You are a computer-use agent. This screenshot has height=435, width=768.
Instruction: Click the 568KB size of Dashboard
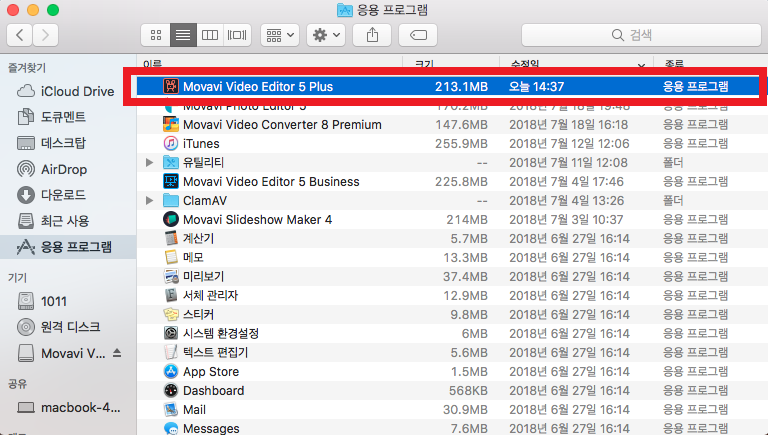click(469, 390)
